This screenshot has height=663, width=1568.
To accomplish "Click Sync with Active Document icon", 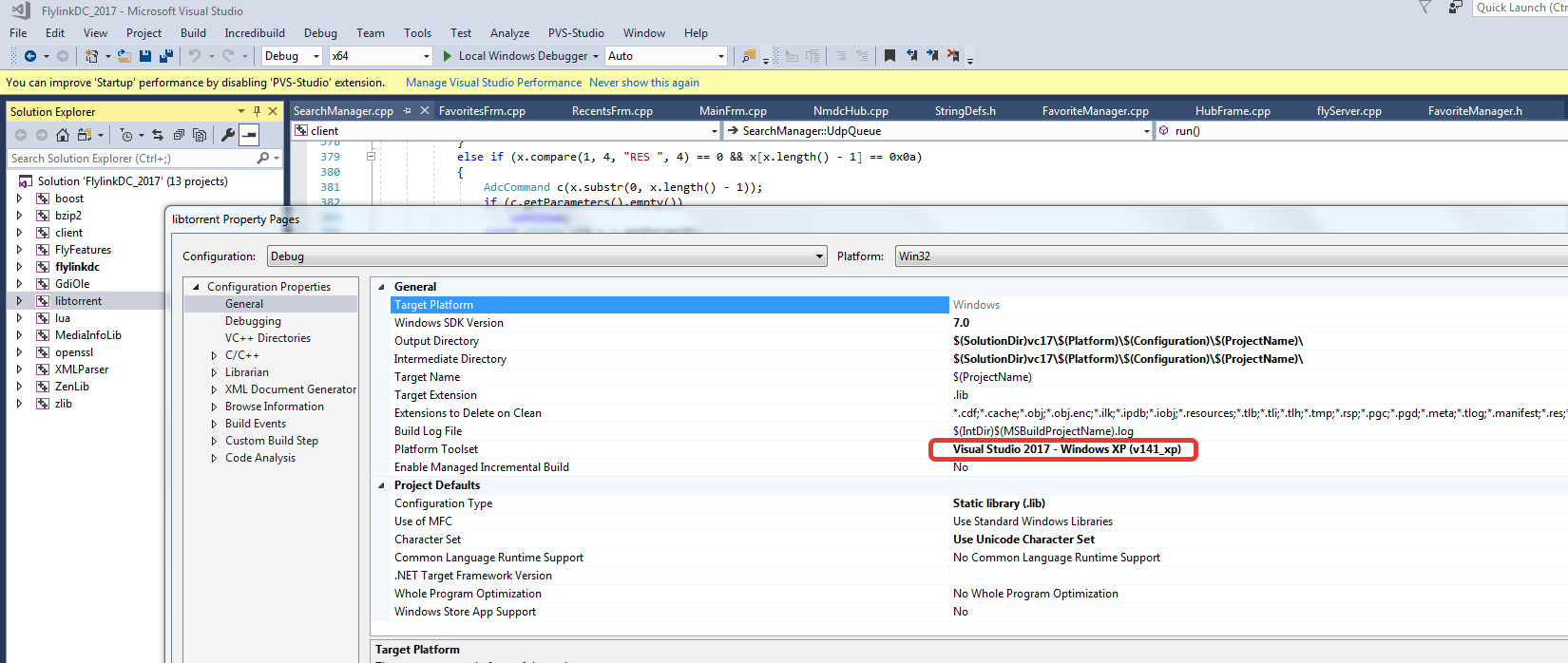I will coord(158,135).
